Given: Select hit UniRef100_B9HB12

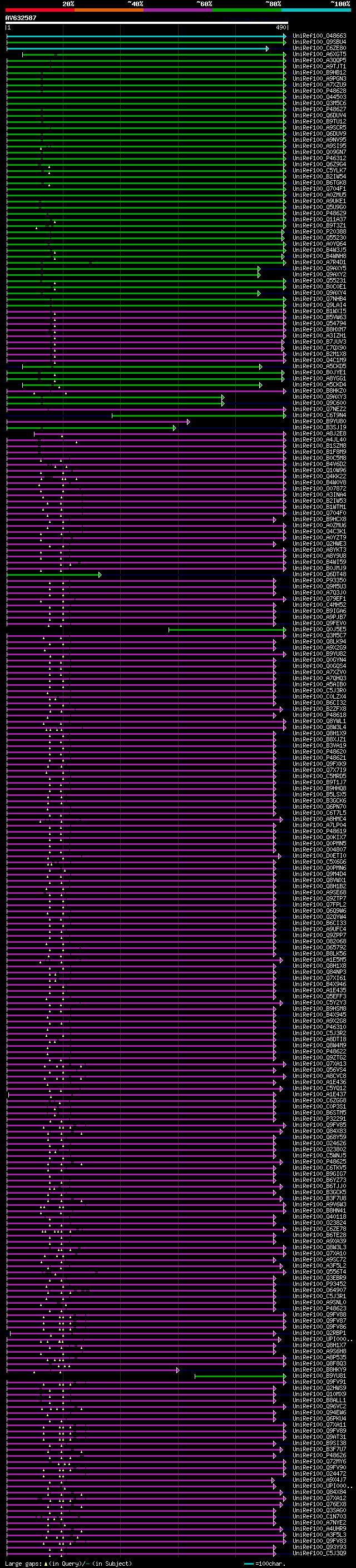Looking at the screenshot, I should click(319, 72).
